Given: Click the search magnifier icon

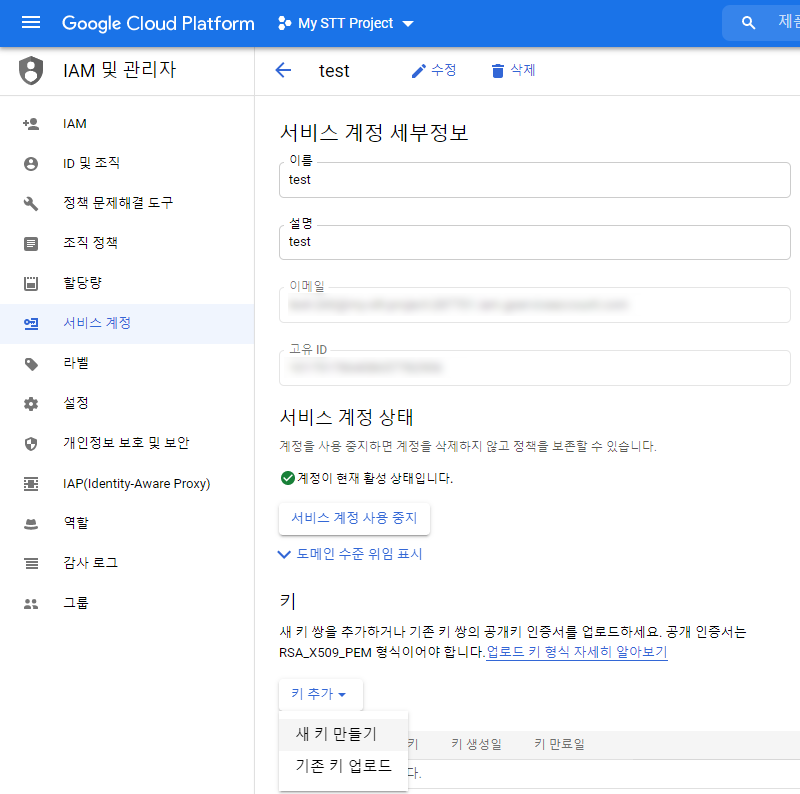Looking at the screenshot, I should (748, 22).
